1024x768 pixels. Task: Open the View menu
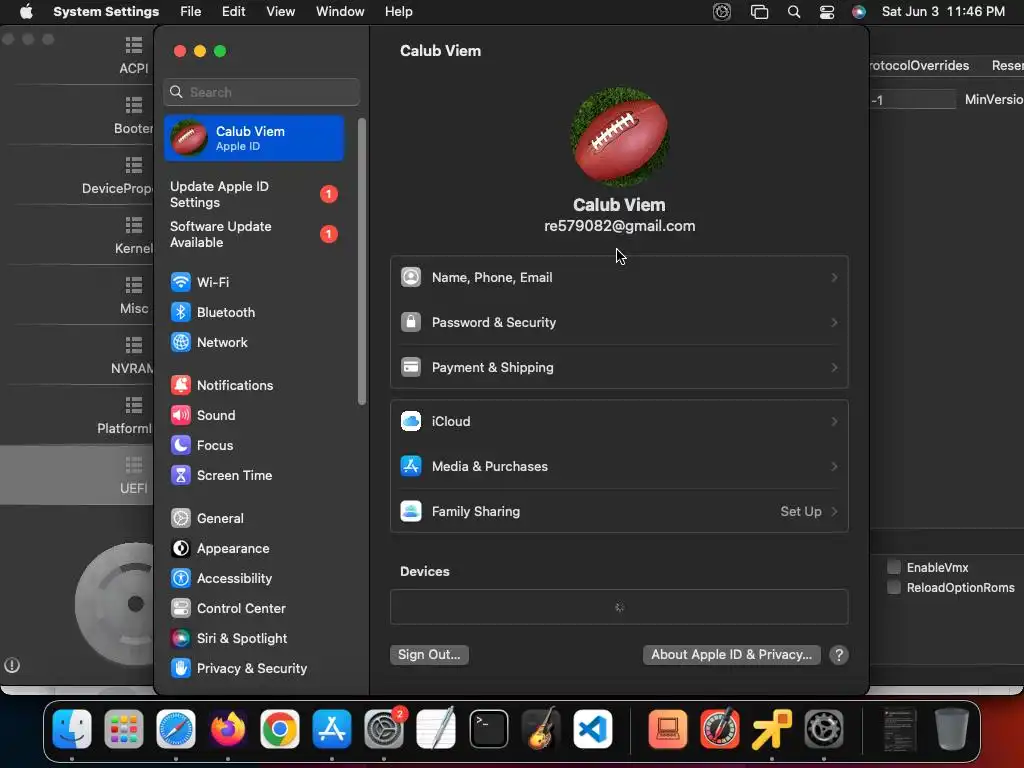click(x=280, y=12)
